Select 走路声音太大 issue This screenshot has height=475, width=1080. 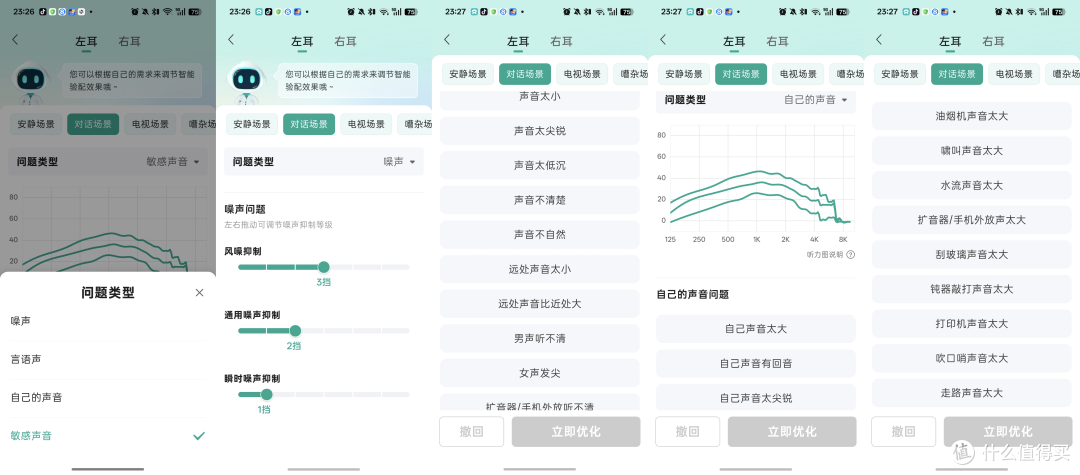[x=972, y=393]
